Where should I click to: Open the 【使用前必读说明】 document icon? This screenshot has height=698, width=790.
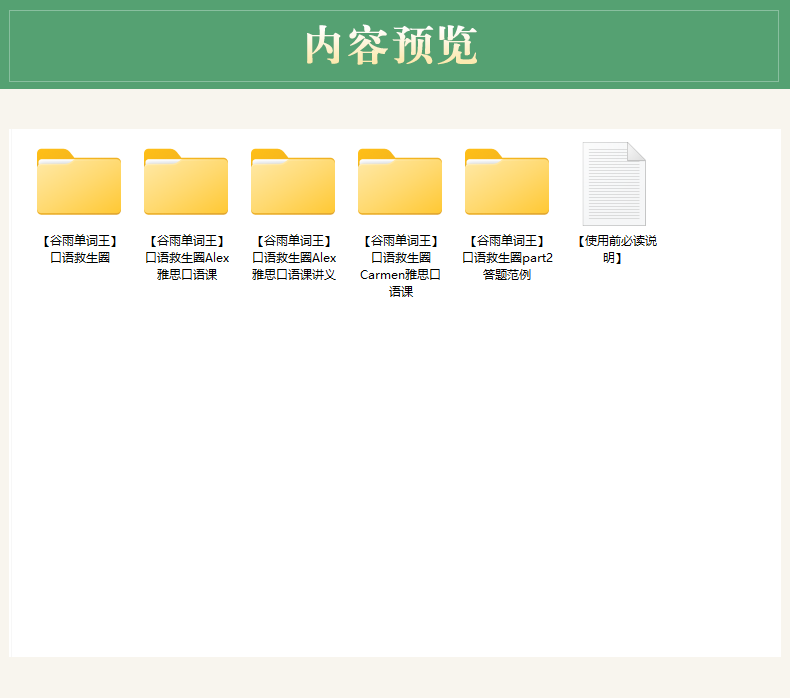pos(614,184)
